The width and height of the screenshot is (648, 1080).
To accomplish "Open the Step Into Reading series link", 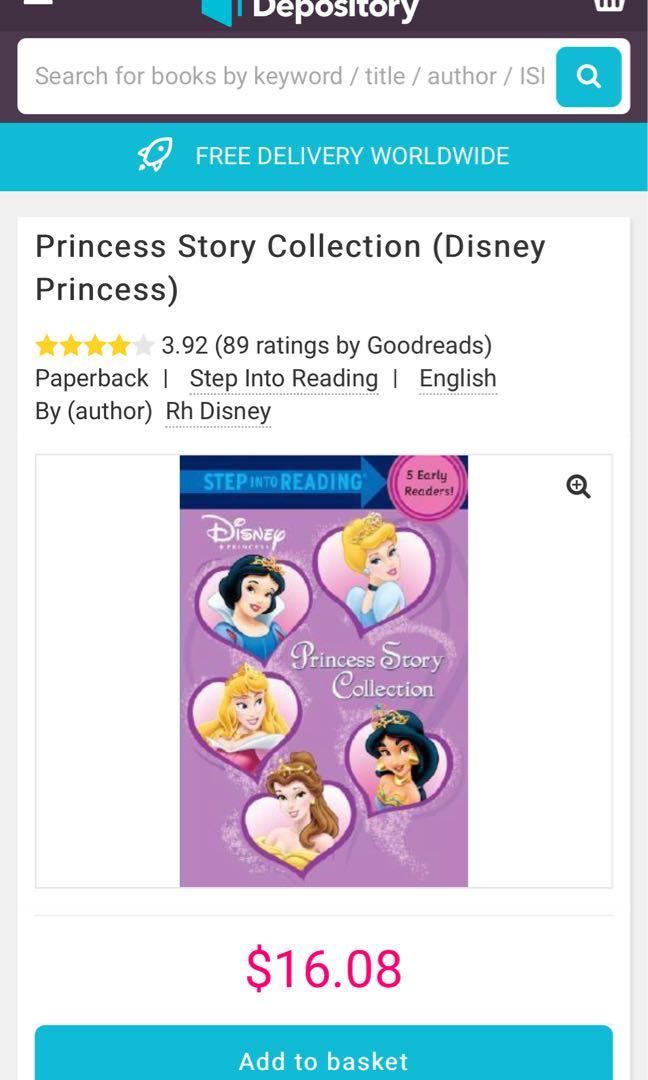I will 283,378.
